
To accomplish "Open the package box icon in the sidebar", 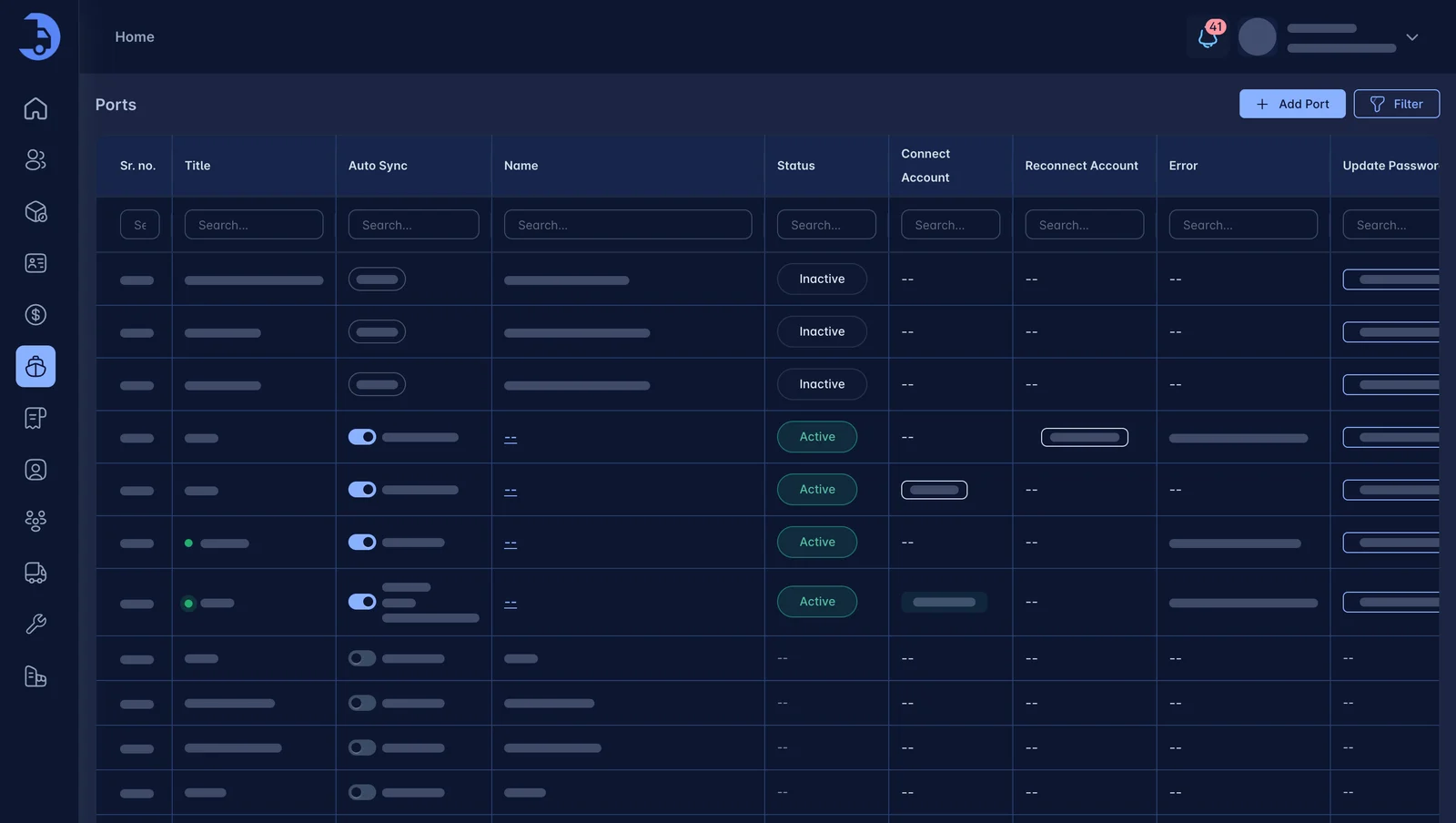I will [x=35, y=212].
